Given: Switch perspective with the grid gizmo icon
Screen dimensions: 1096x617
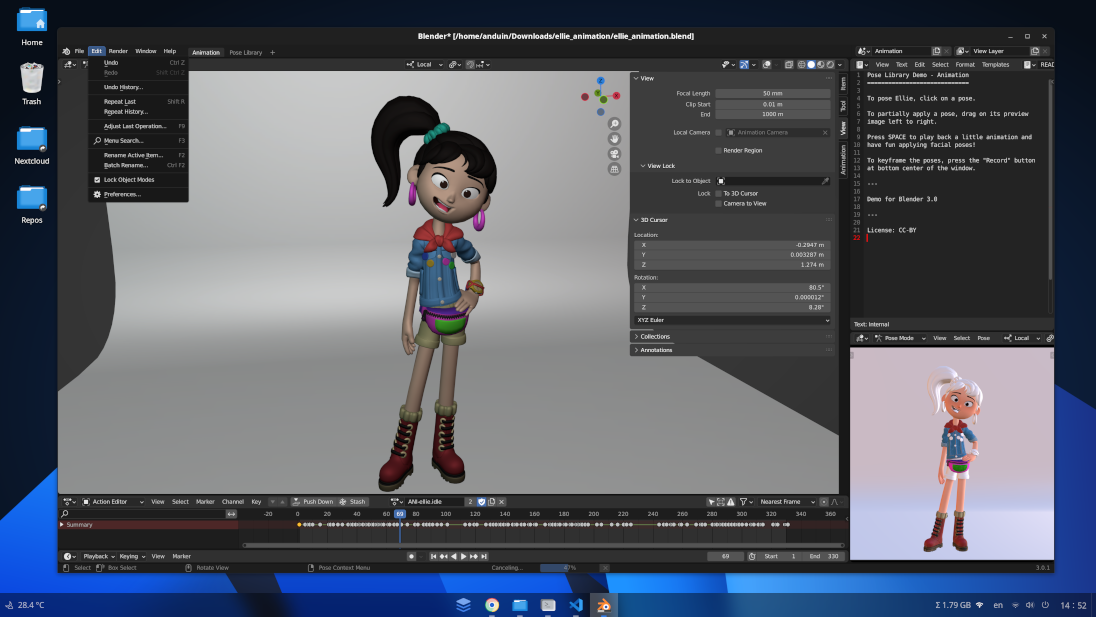Looking at the screenshot, I should 614,169.
